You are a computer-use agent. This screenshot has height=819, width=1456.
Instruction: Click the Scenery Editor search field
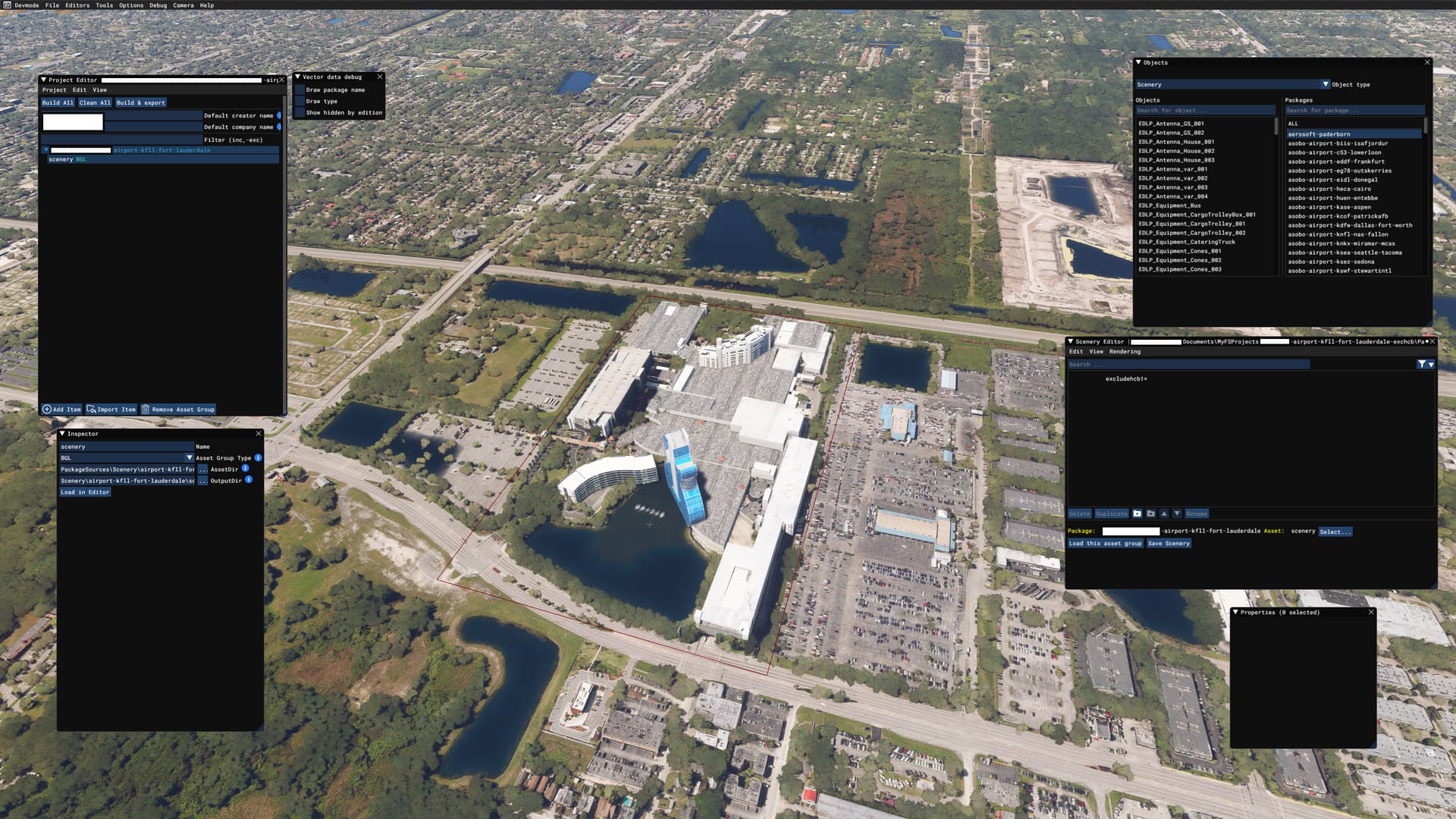pyautogui.click(x=1188, y=365)
